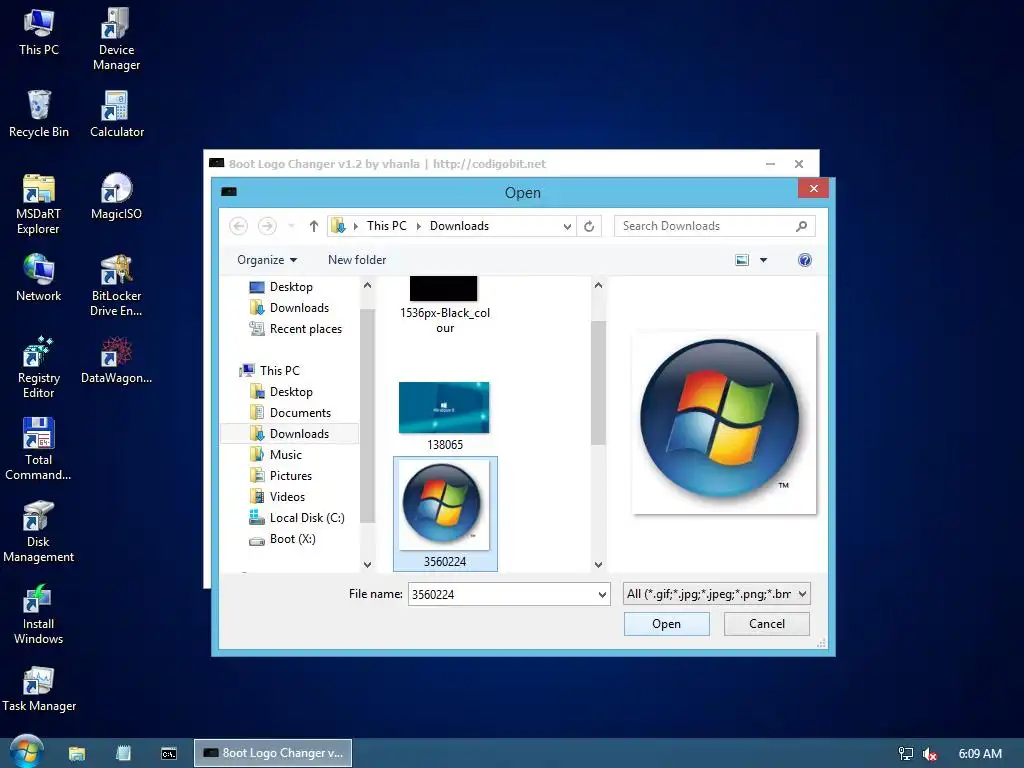This screenshot has width=1024, height=768.
Task: Open Task Manager desktop shortcut
Action: coord(39,688)
